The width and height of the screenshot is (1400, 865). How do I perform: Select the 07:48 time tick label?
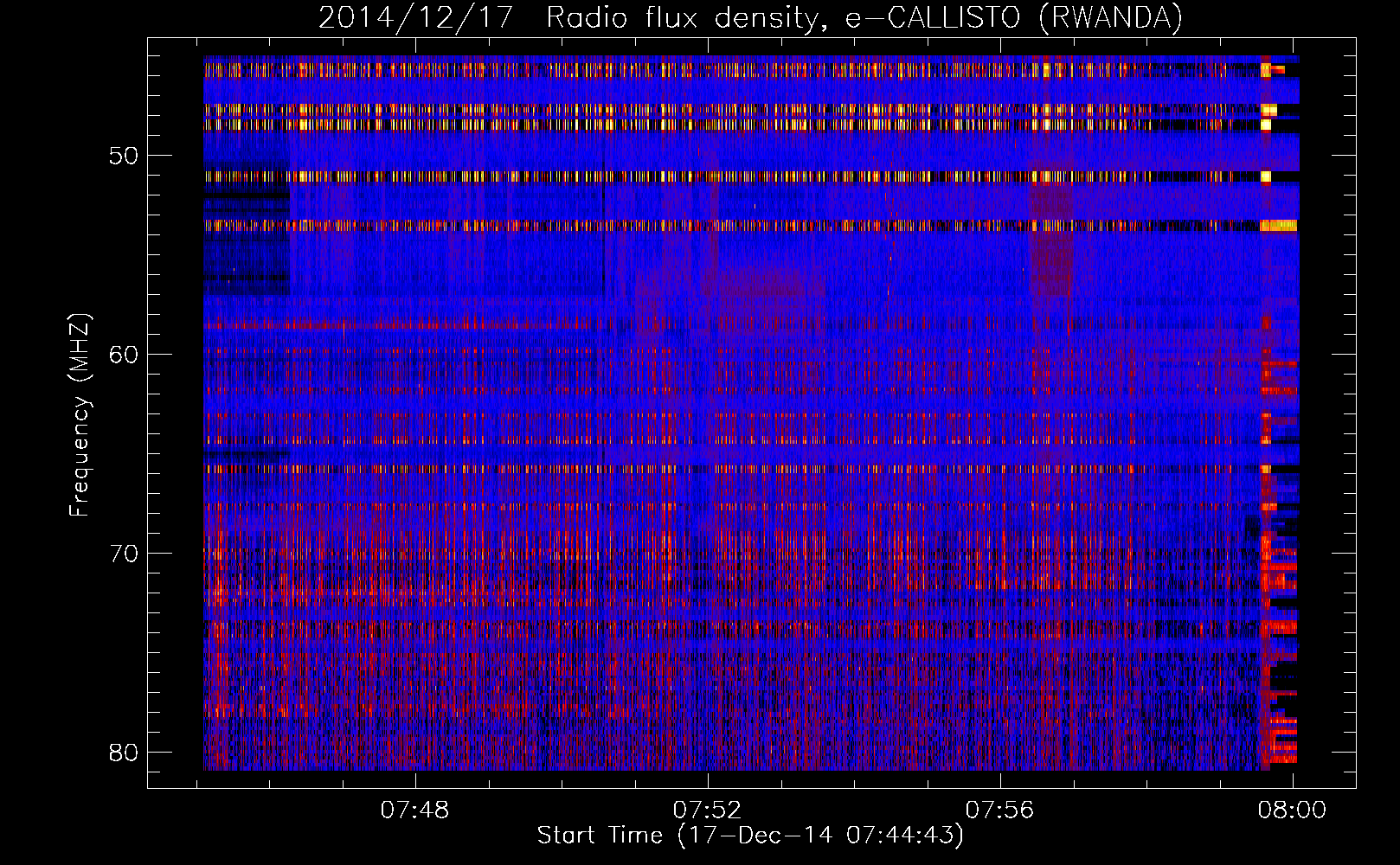coord(415,810)
